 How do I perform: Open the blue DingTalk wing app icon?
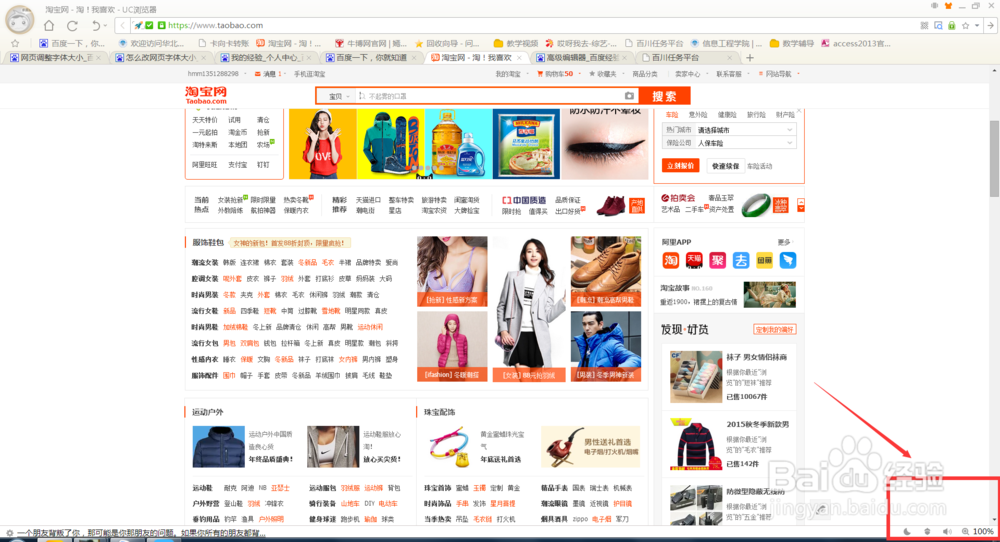click(788, 260)
